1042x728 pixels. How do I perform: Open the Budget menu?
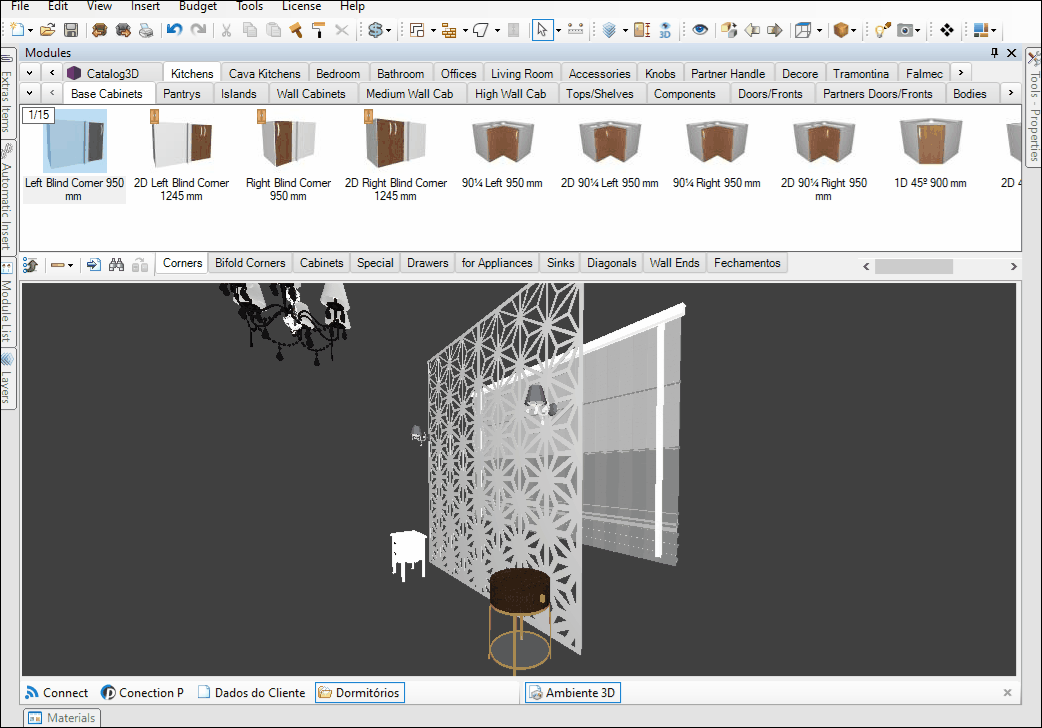click(x=198, y=6)
